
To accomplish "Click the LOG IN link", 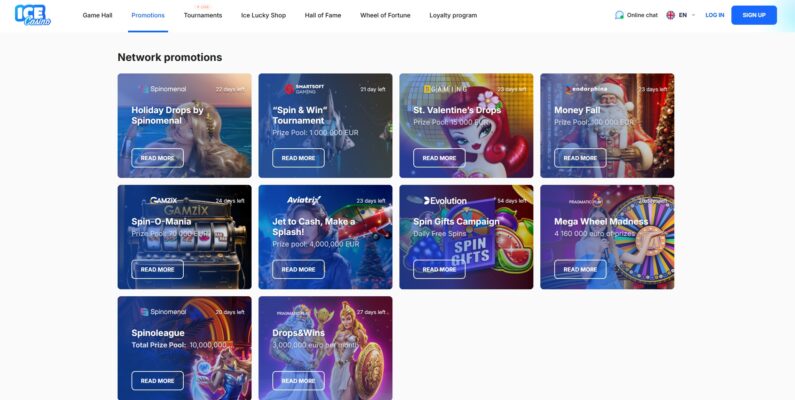I will tap(715, 15).
